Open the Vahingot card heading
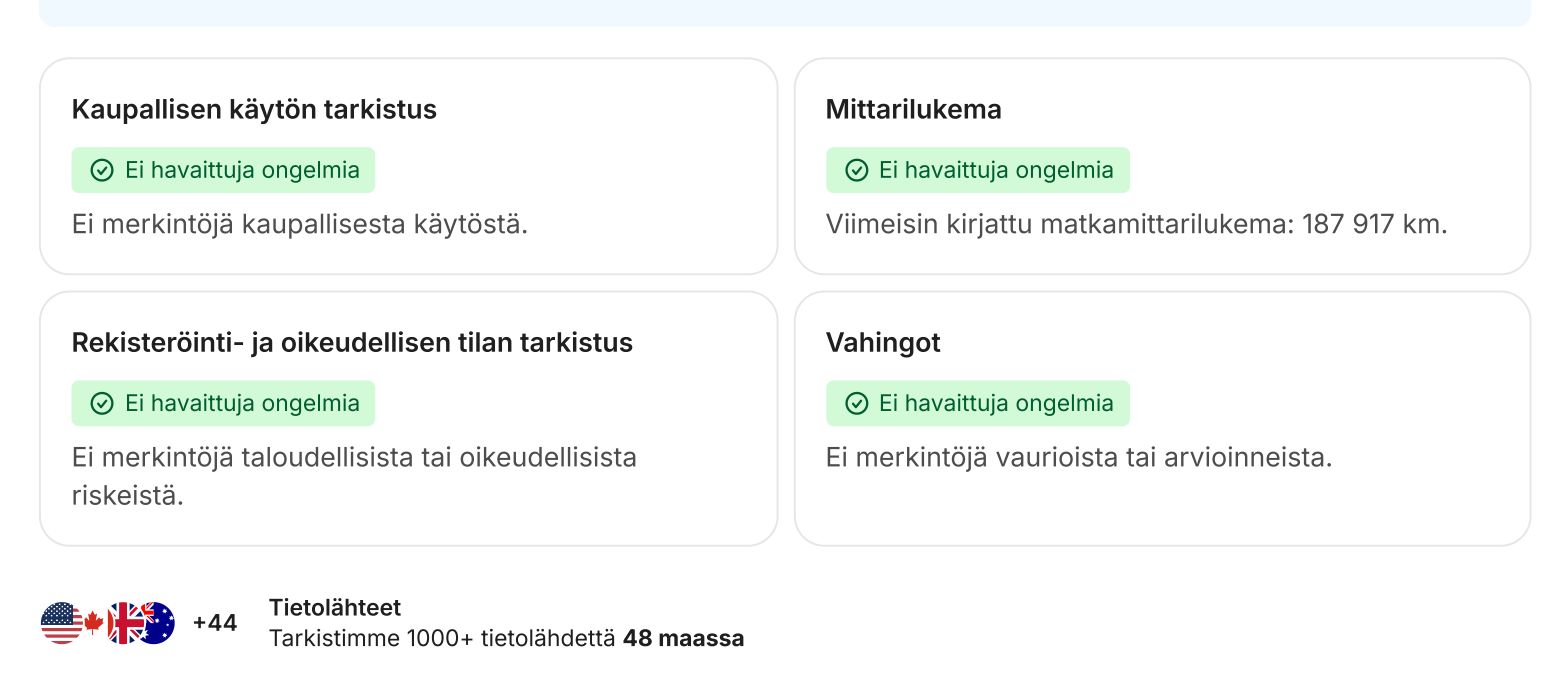1554x690 pixels. [x=883, y=342]
